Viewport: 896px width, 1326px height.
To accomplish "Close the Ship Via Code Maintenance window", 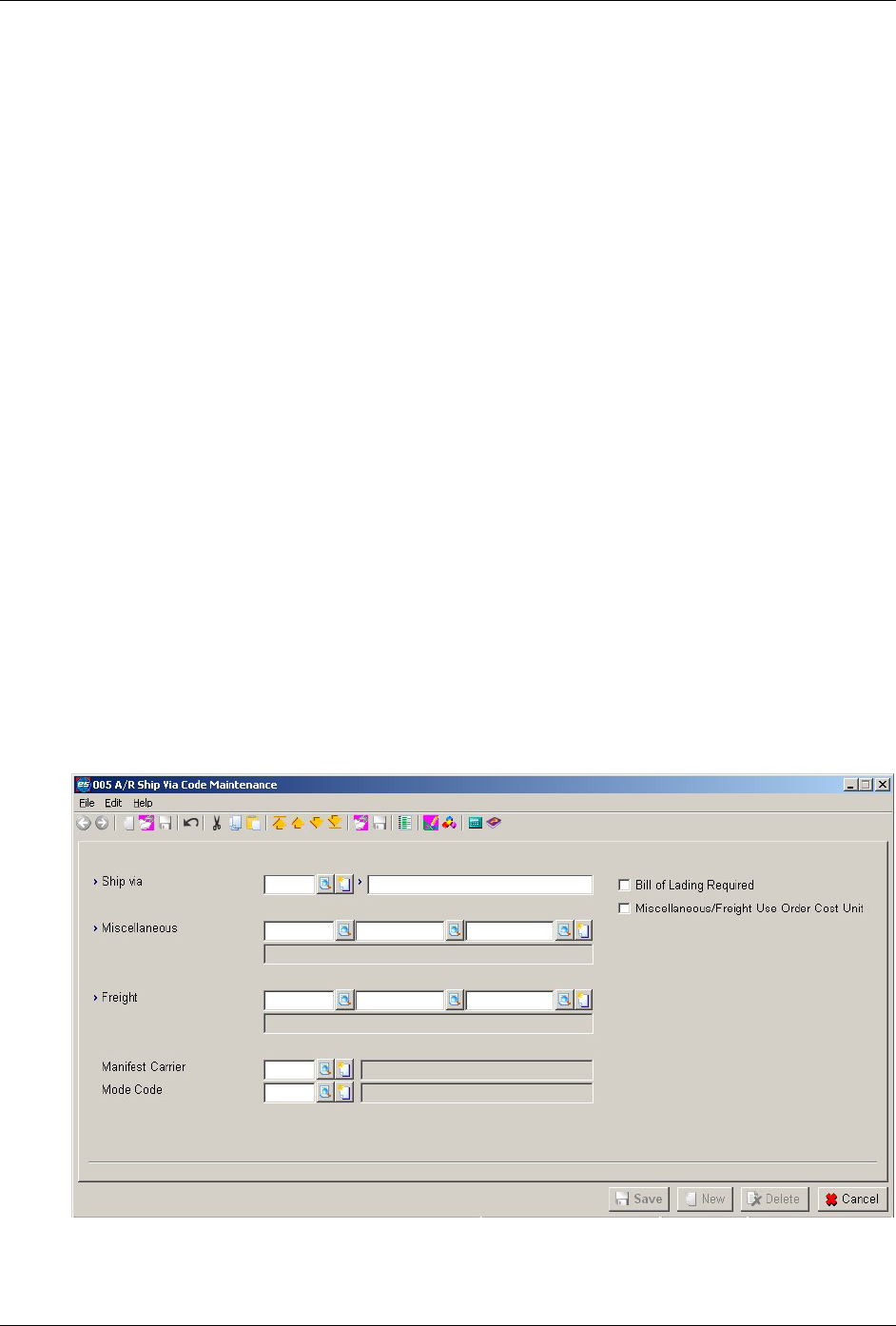I will pyautogui.click(x=882, y=785).
